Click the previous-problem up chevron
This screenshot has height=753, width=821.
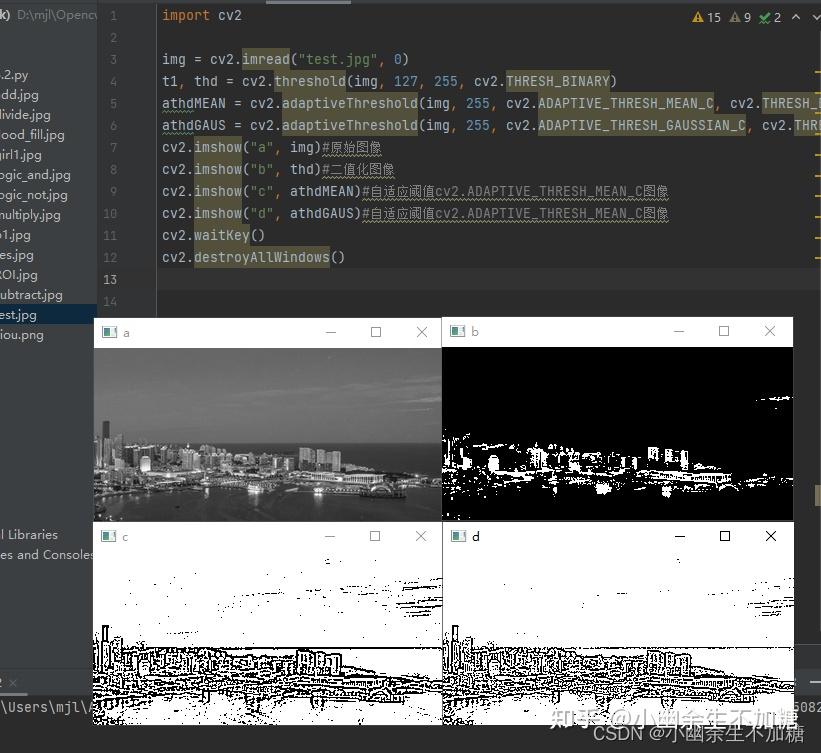point(797,17)
